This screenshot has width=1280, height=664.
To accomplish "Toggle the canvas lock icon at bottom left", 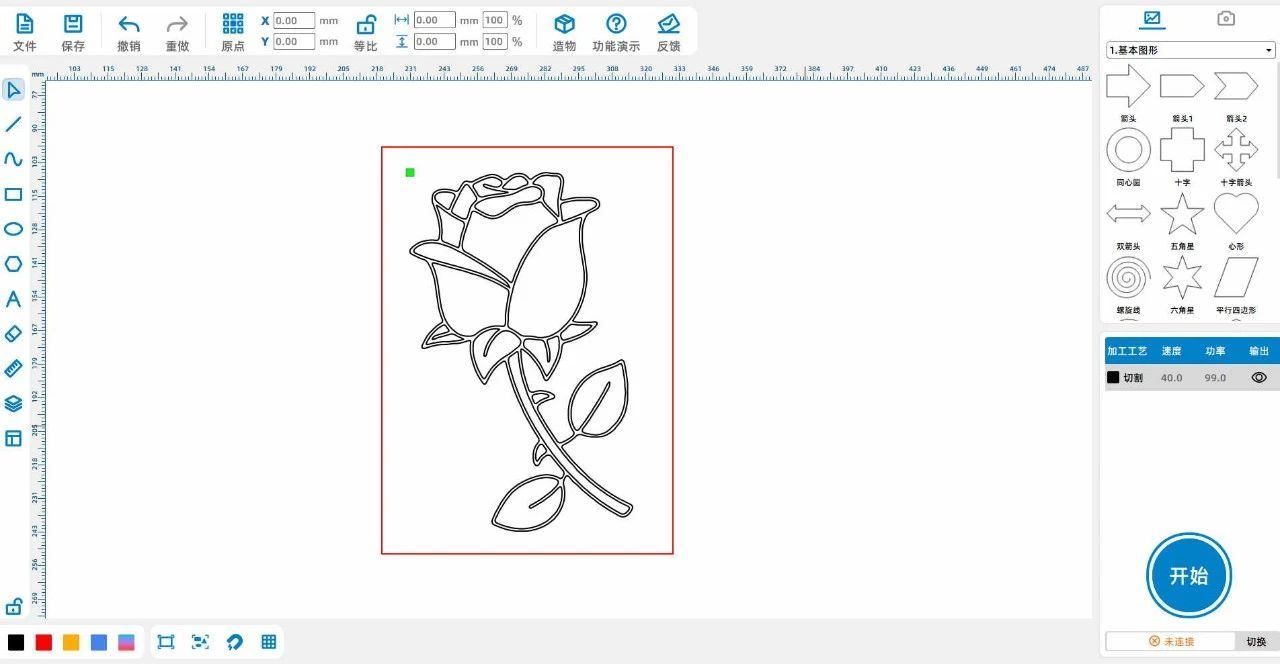I will pyautogui.click(x=14, y=606).
